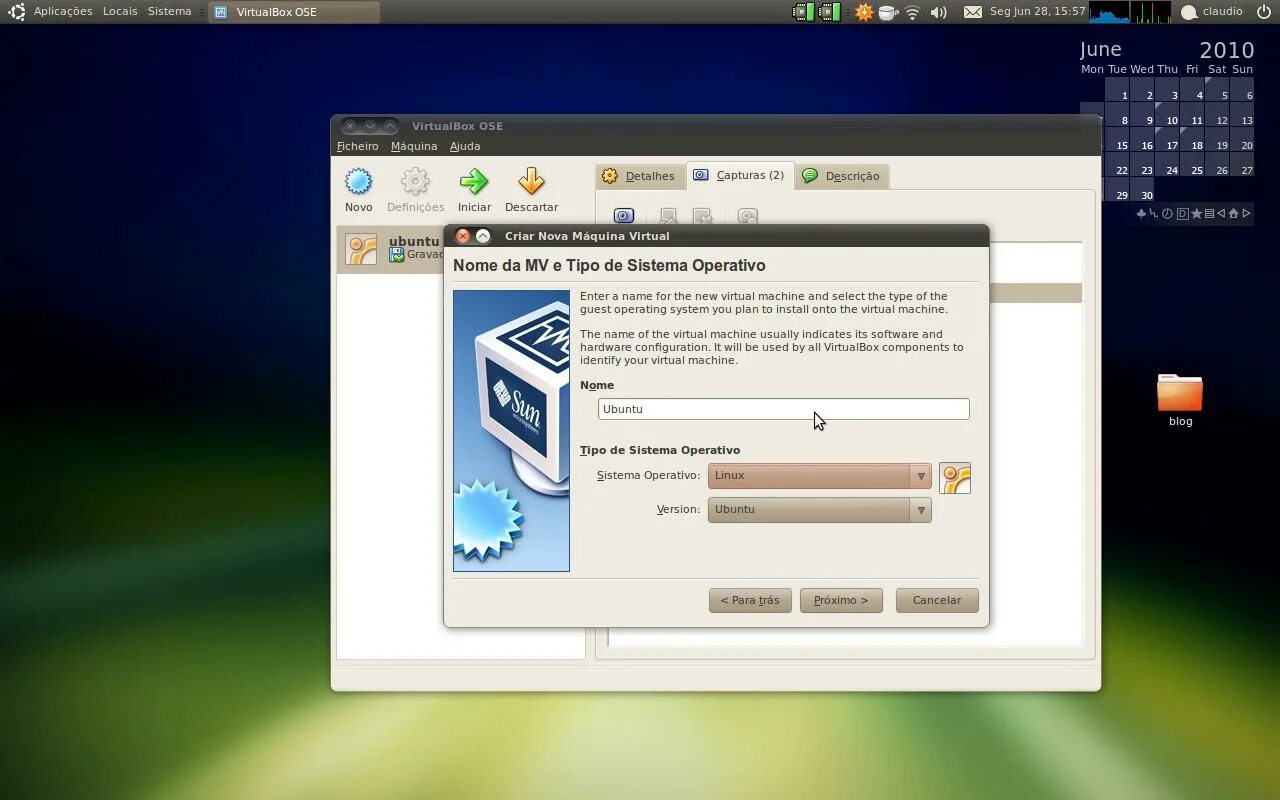Screen dimensions: 1280x800
Task: Click the clock icon in calendar widget
Action: [x=1167, y=213]
